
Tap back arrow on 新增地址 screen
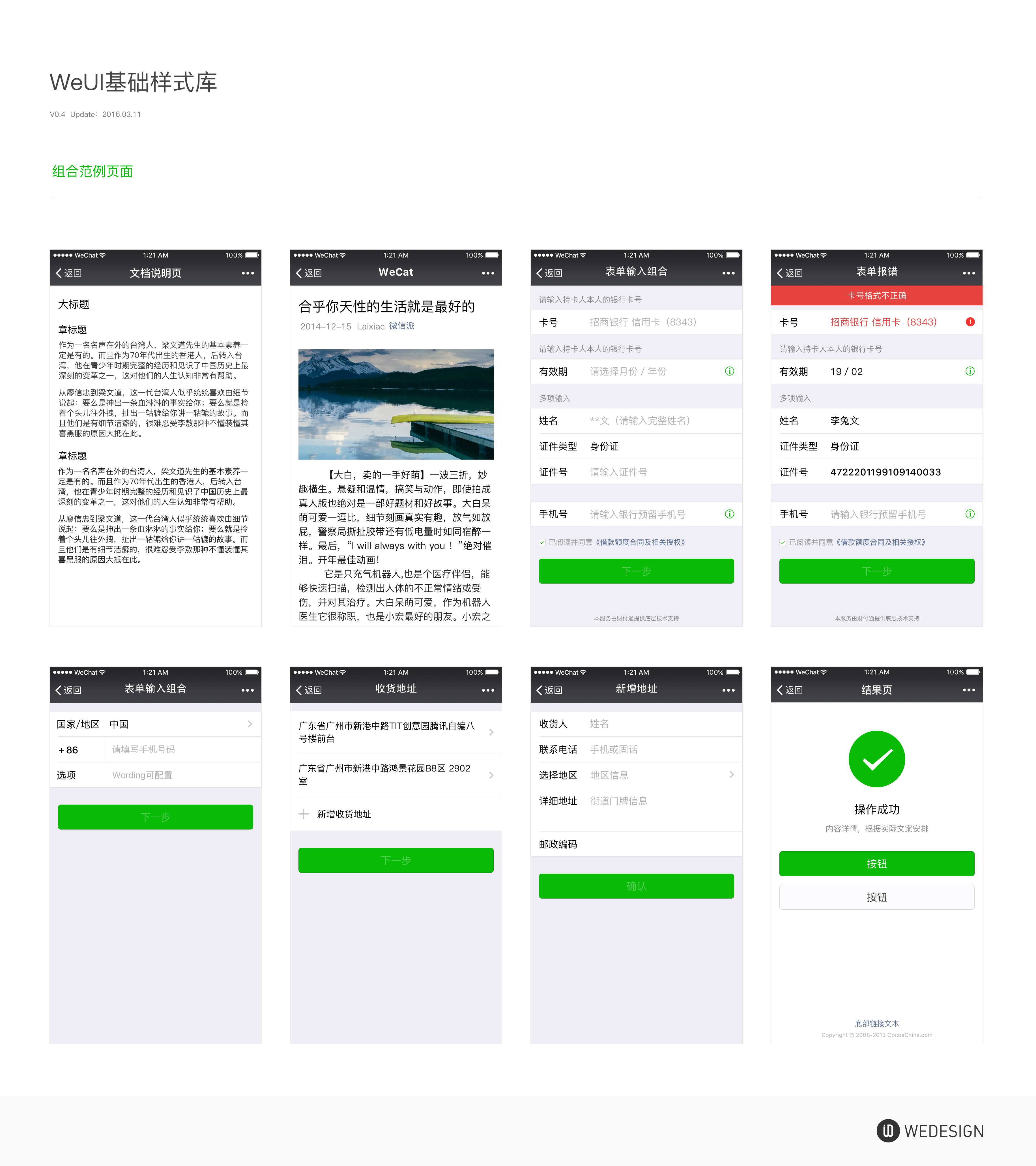pos(540,690)
